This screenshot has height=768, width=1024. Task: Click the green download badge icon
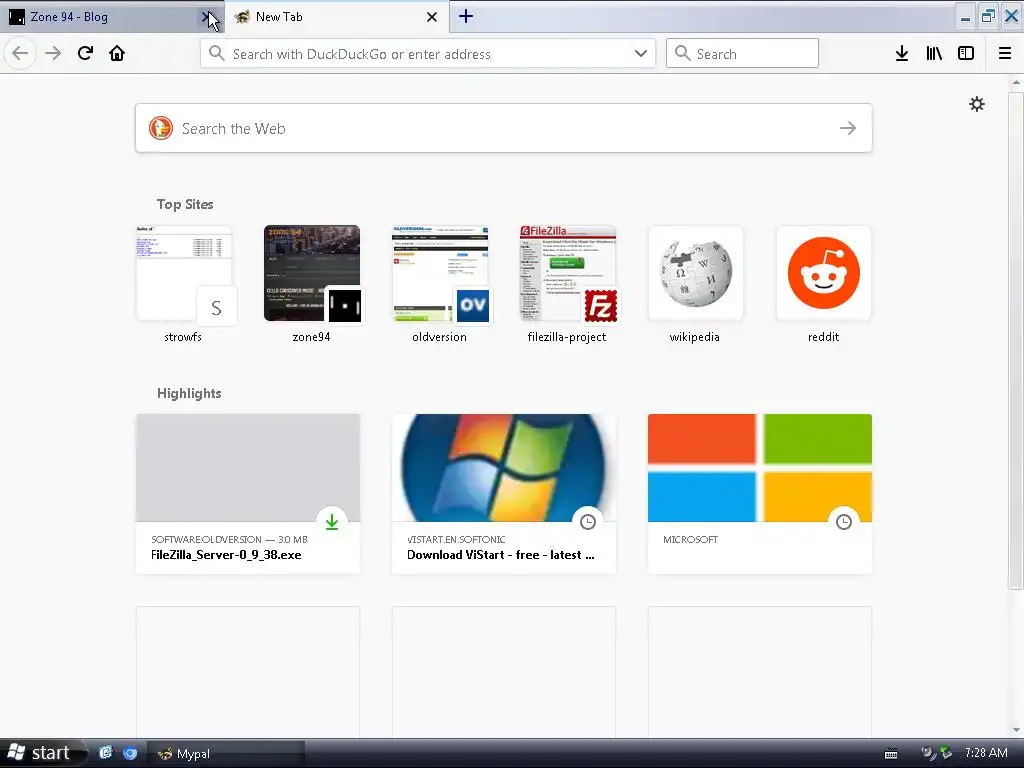[332, 522]
